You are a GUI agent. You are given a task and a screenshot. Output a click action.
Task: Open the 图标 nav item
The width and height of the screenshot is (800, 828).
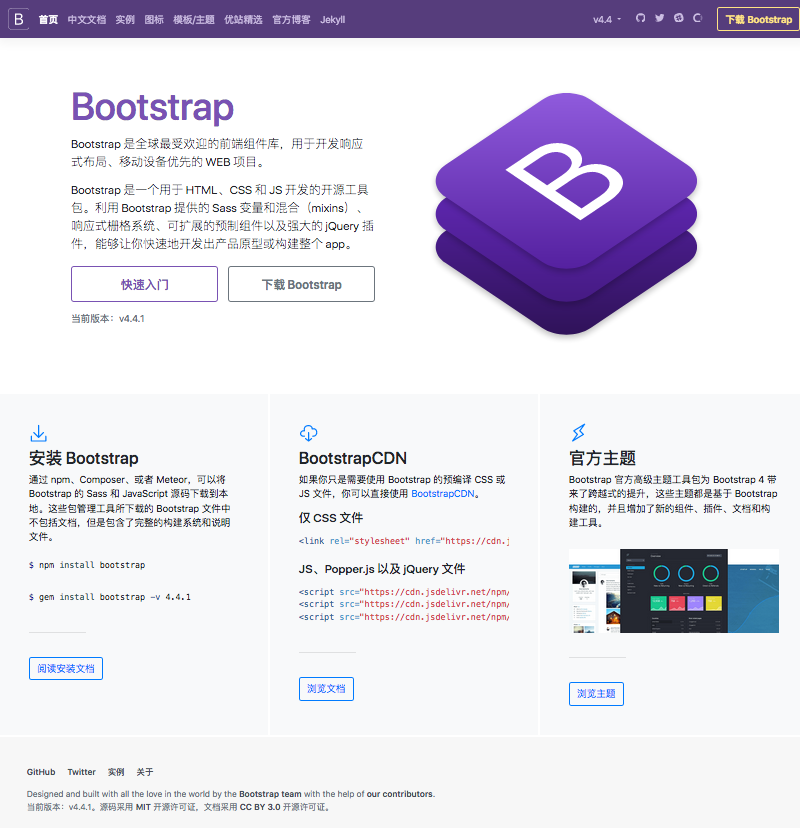tap(154, 20)
